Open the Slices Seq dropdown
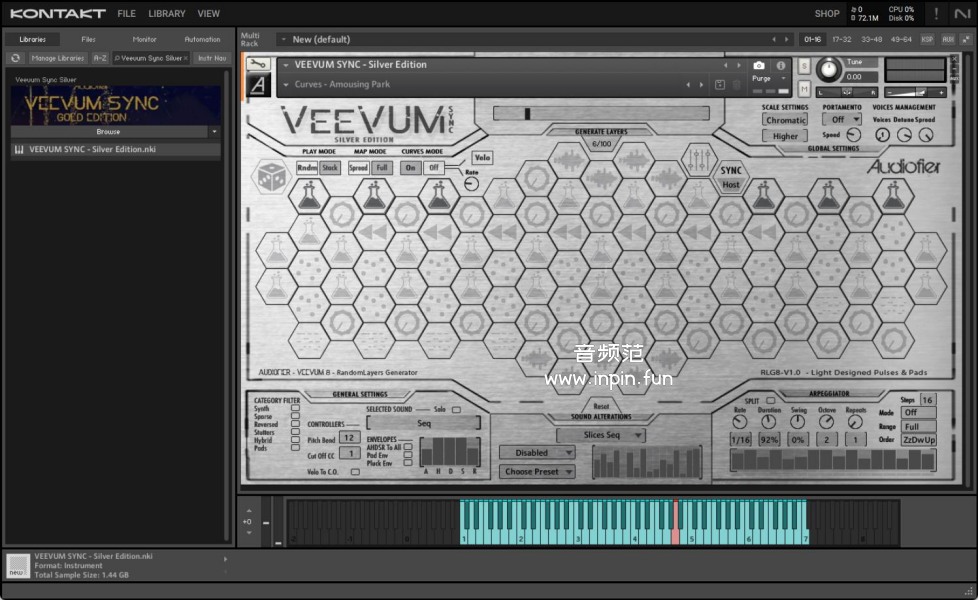The height and width of the screenshot is (600, 978). (x=601, y=435)
